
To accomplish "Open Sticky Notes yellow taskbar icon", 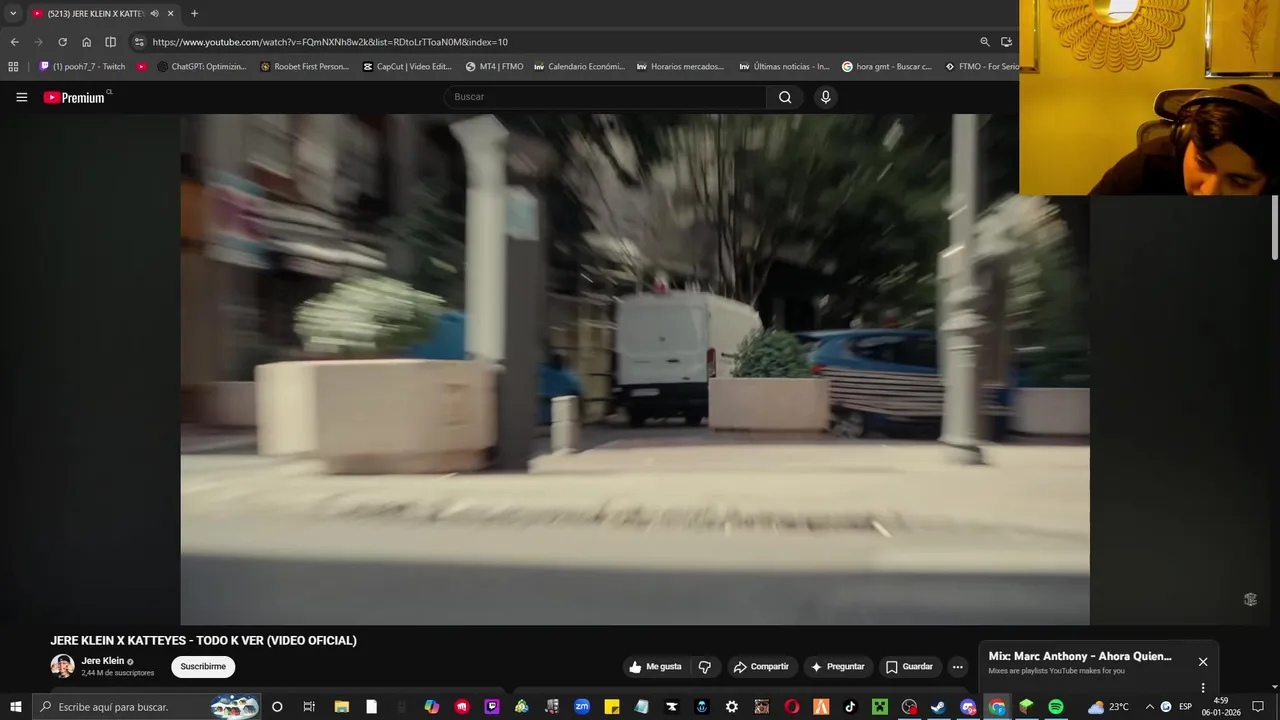I will pos(612,707).
